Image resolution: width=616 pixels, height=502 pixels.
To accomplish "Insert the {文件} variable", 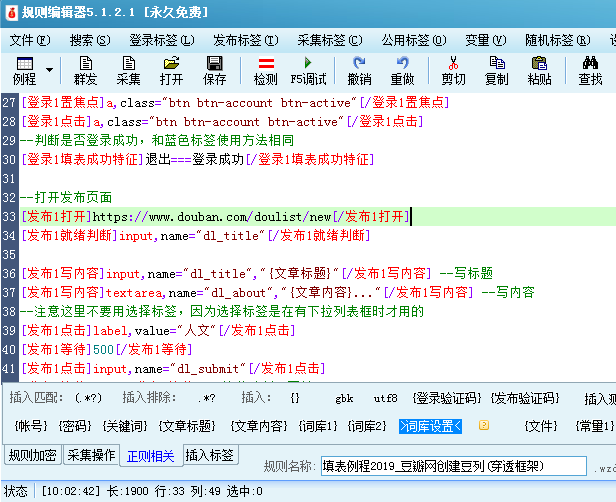I will pyautogui.click(x=541, y=426).
